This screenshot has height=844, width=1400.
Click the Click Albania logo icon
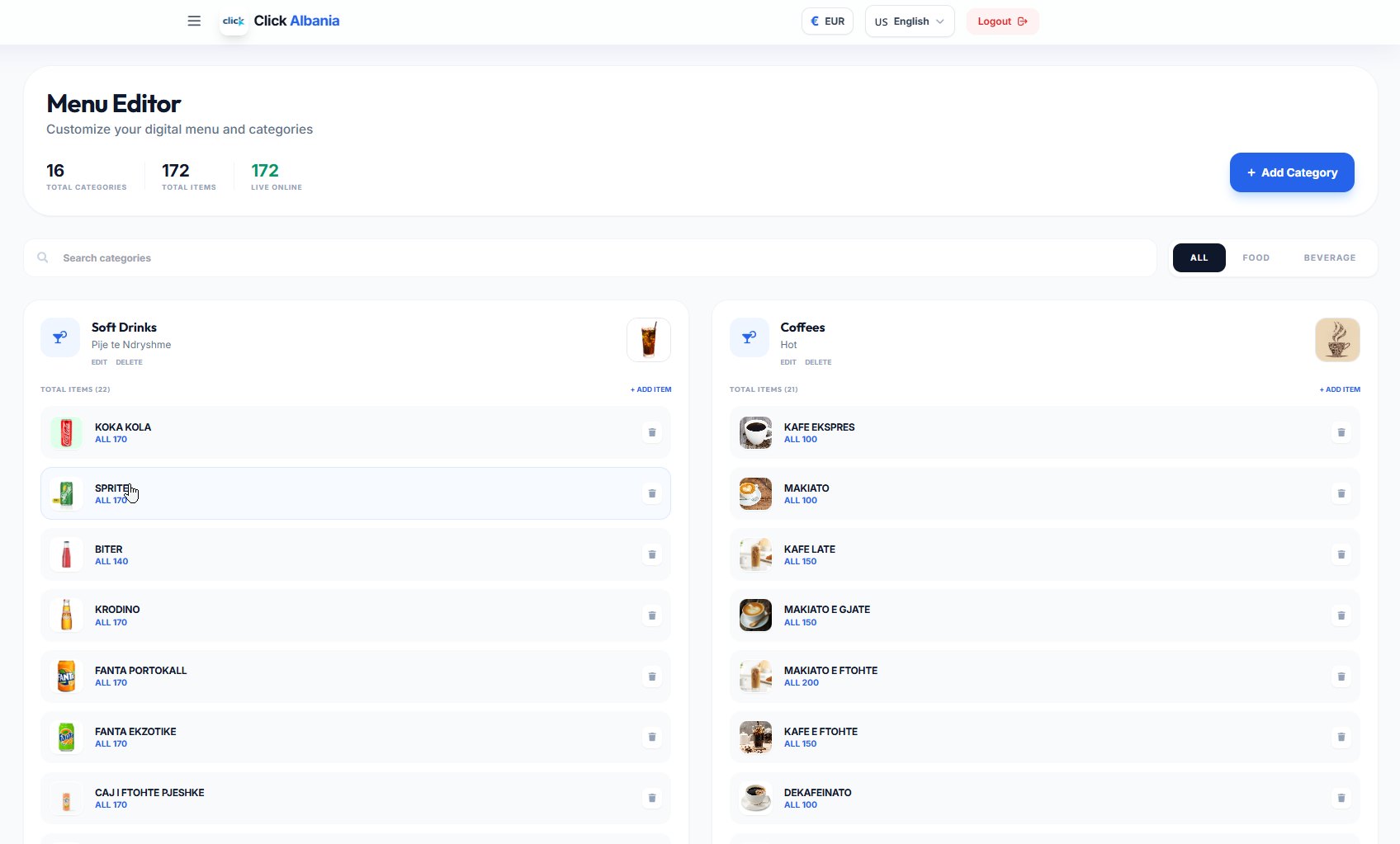(234, 21)
